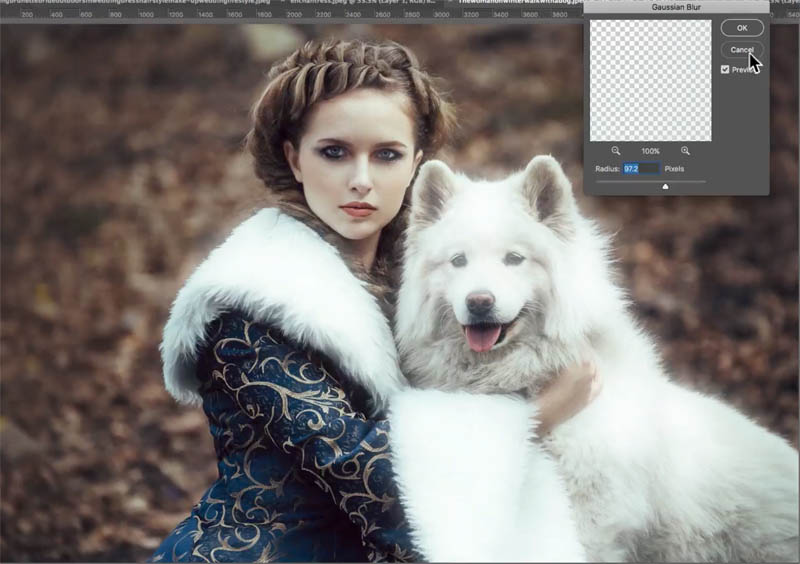The image size is (800, 564).
Task: Confirm blur with the OK button
Action: click(741, 28)
